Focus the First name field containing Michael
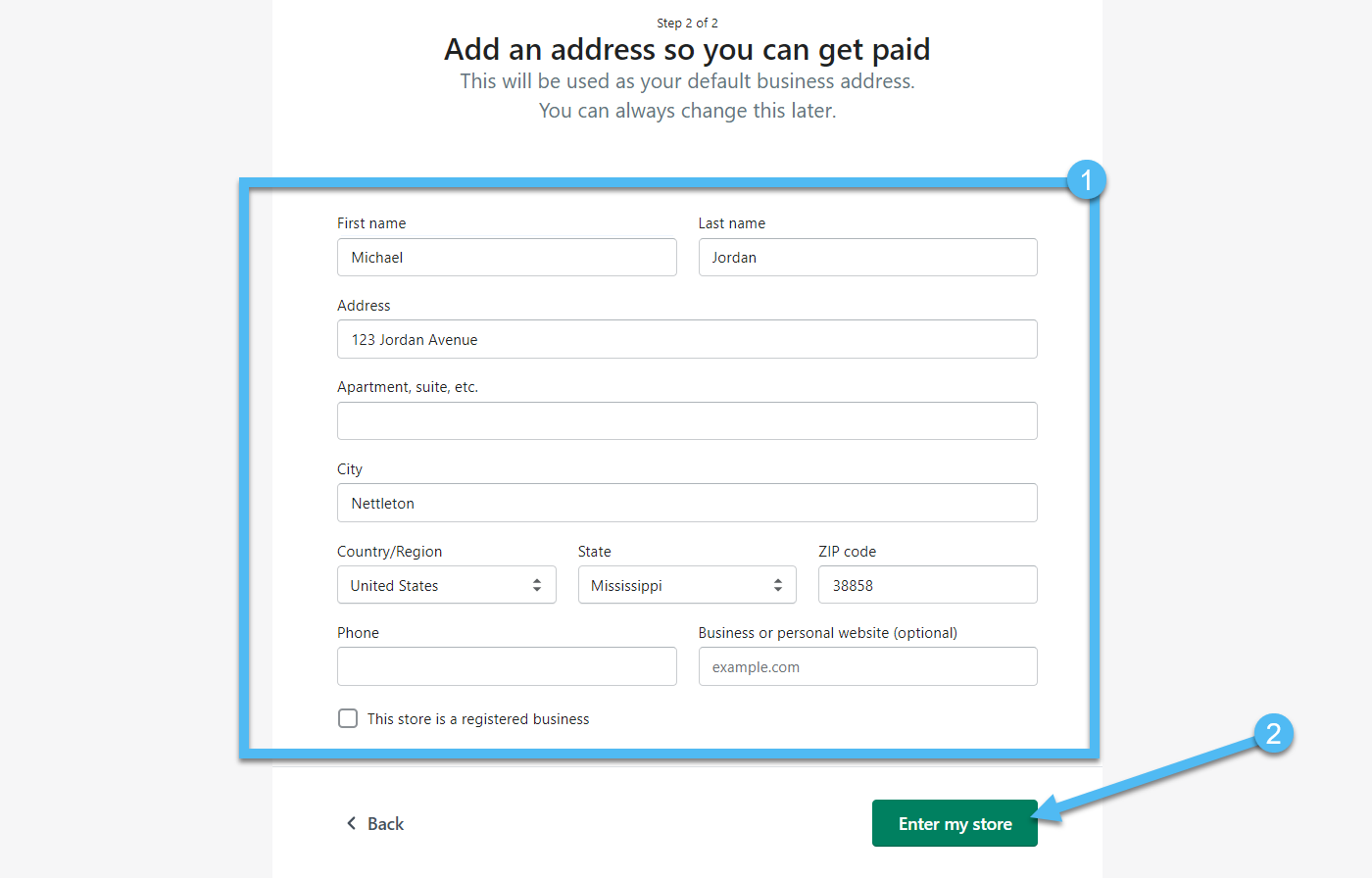 click(x=507, y=258)
